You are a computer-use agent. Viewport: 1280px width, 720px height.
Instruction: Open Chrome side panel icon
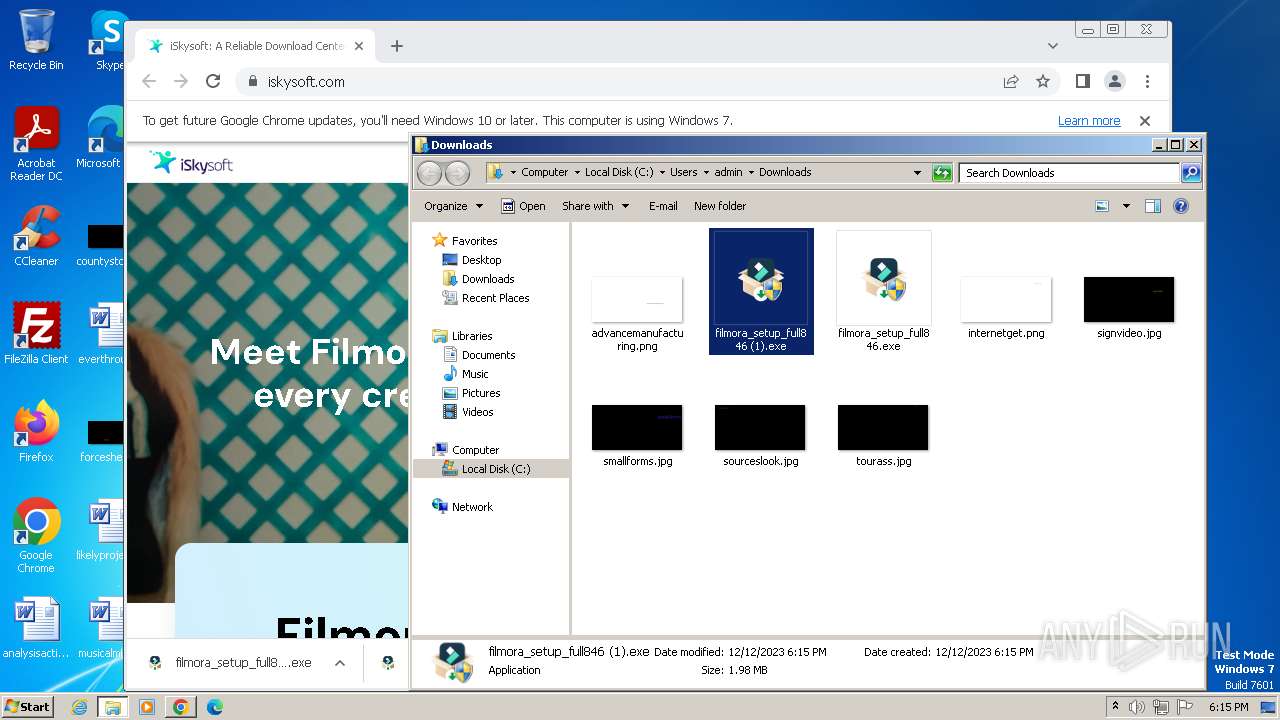(1082, 81)
